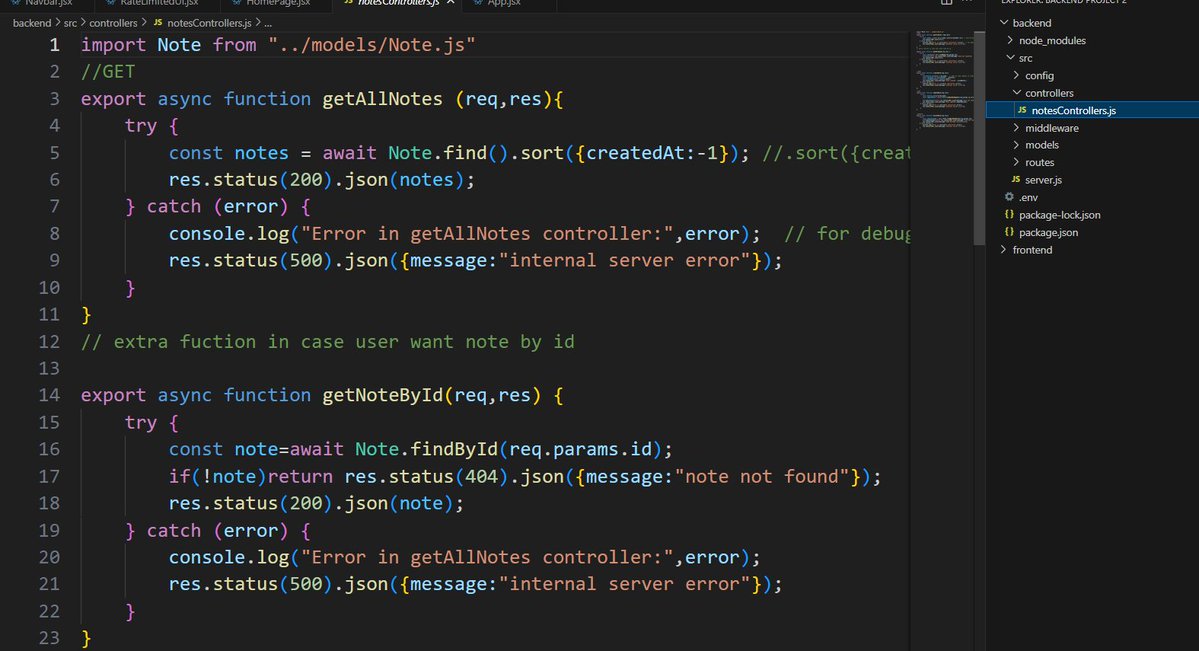Image resolution: width=1199 pixels, height=651 pixels.
Task: Click the breadcrumb ellipsis after notesControllers.js
Action: coord(268,23)
